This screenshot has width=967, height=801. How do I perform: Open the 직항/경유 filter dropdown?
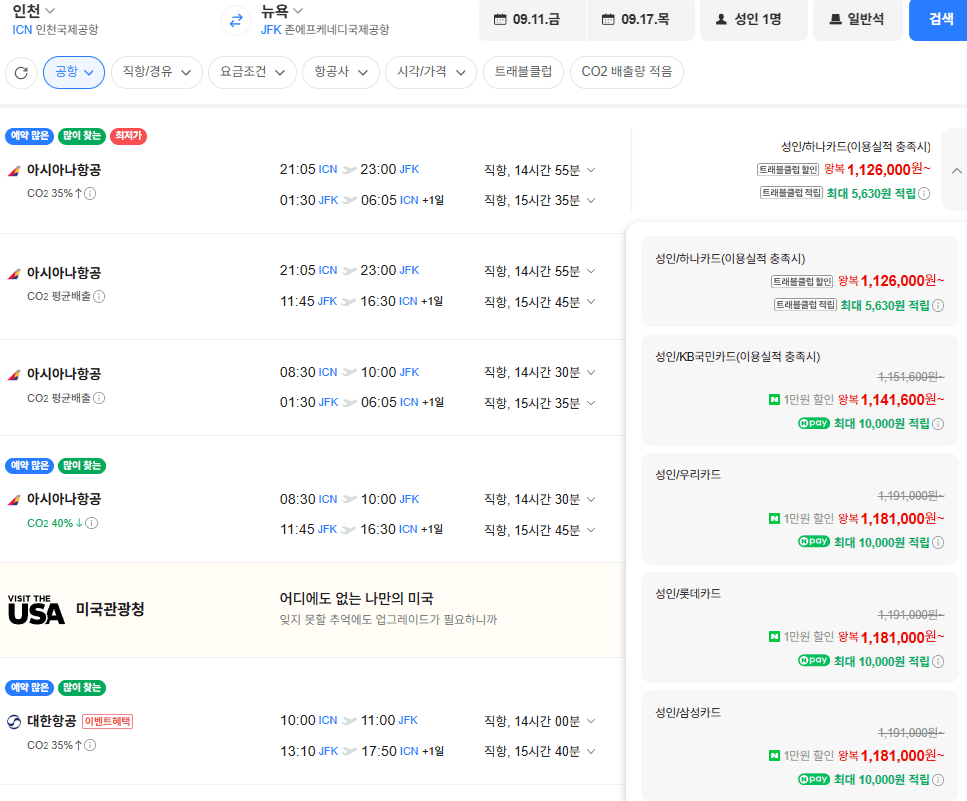click(157, 72)
